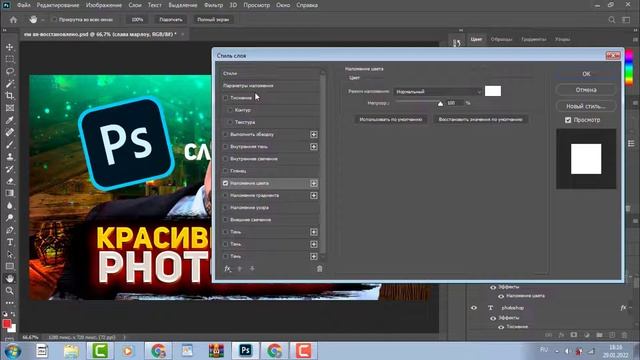Viewport: 640px width, 360px height.
Task: Hide the photoshop text layer eye
Action: point(474,308)
